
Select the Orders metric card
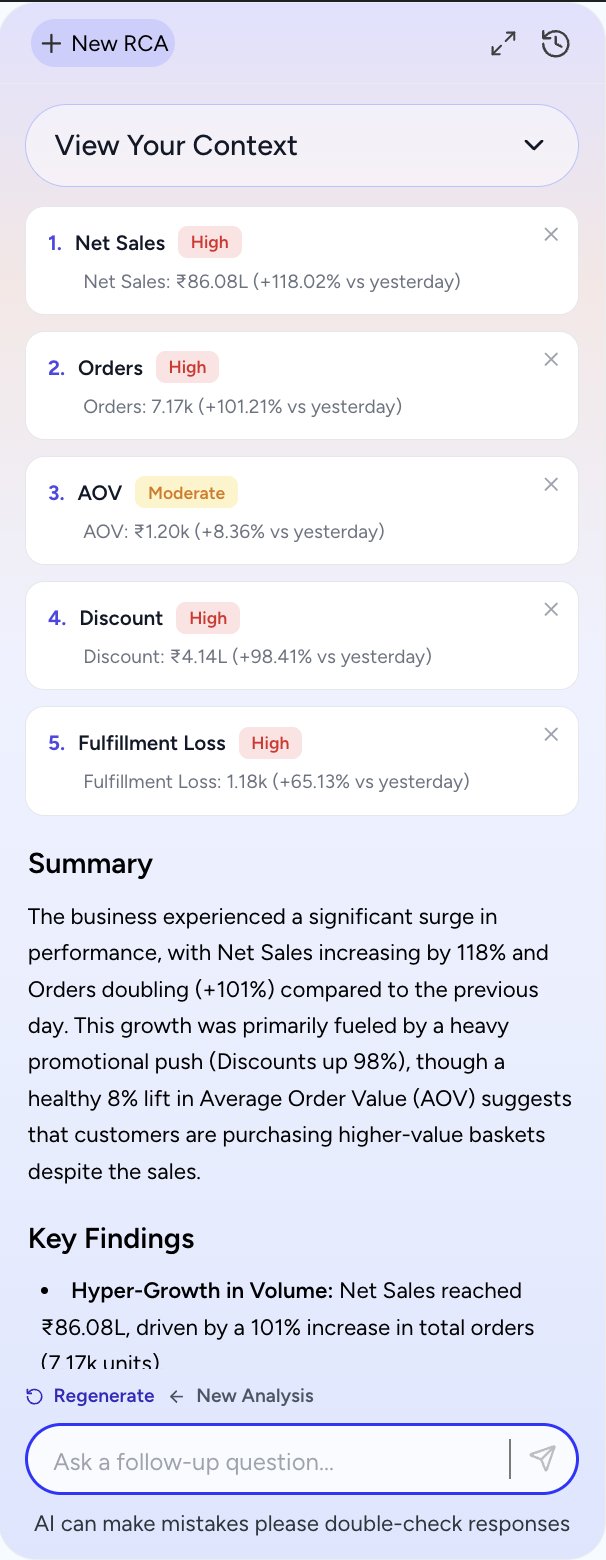300,387
